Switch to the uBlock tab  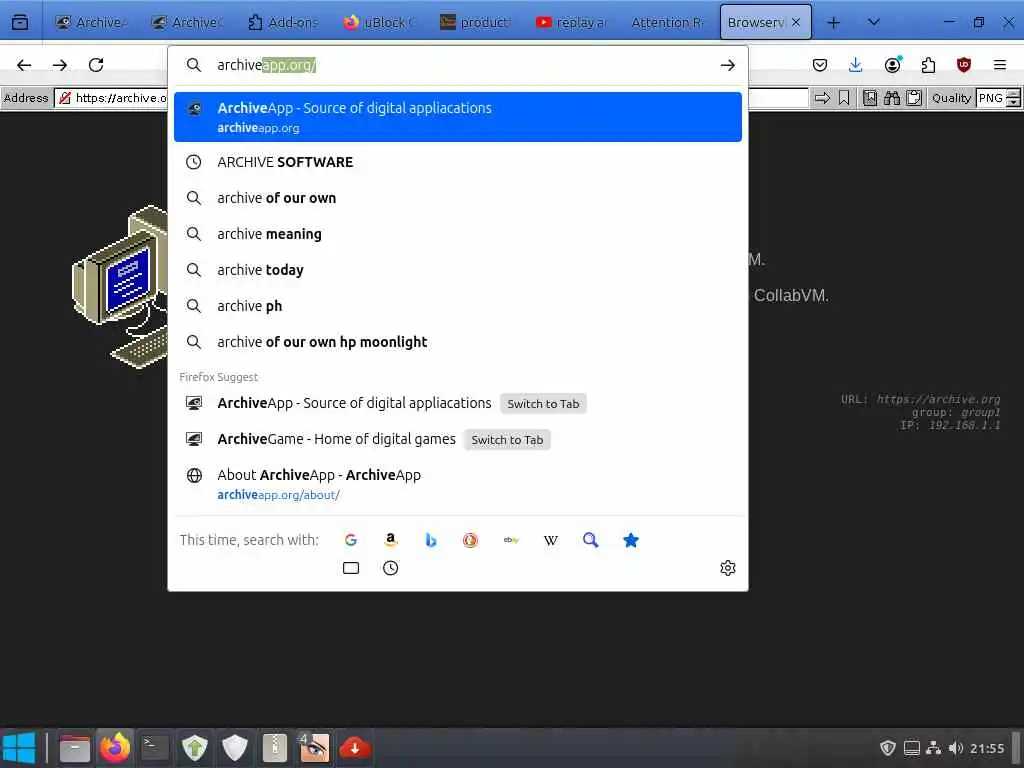tap(378, 22)
